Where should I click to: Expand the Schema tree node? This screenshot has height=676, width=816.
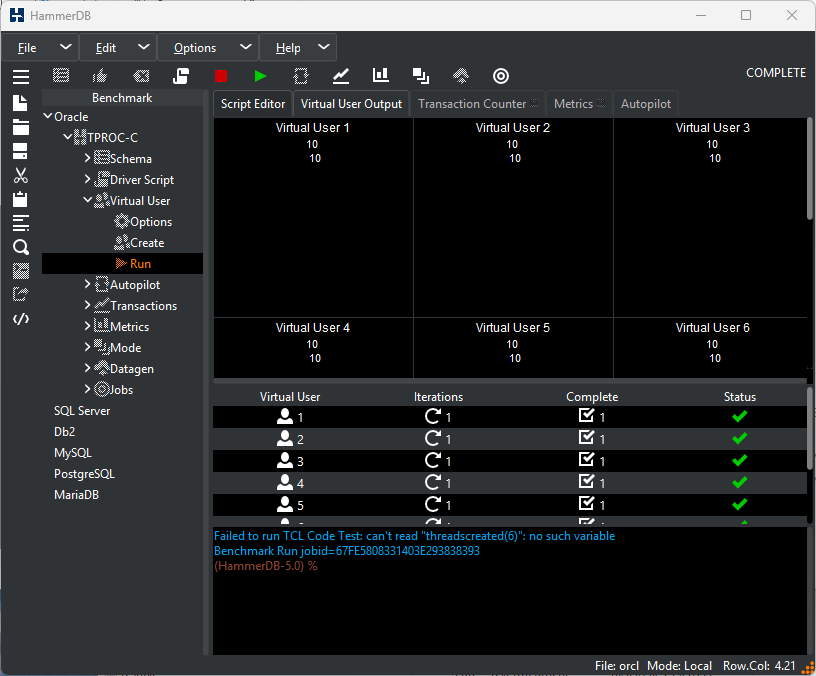87,158
